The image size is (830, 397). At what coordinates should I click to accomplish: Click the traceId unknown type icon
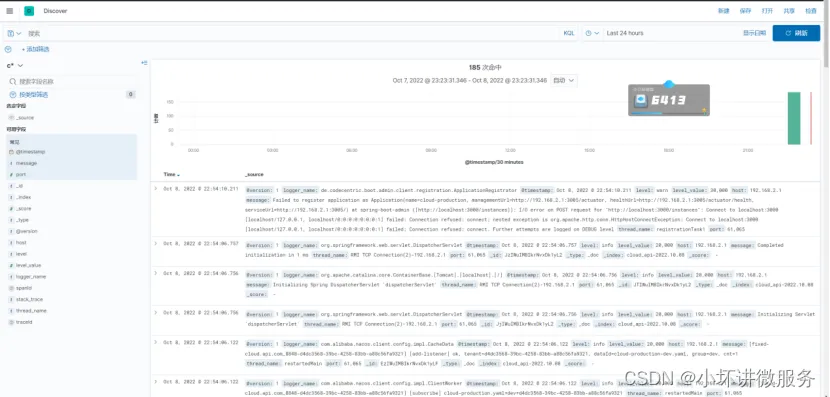[x=11, y=322]
